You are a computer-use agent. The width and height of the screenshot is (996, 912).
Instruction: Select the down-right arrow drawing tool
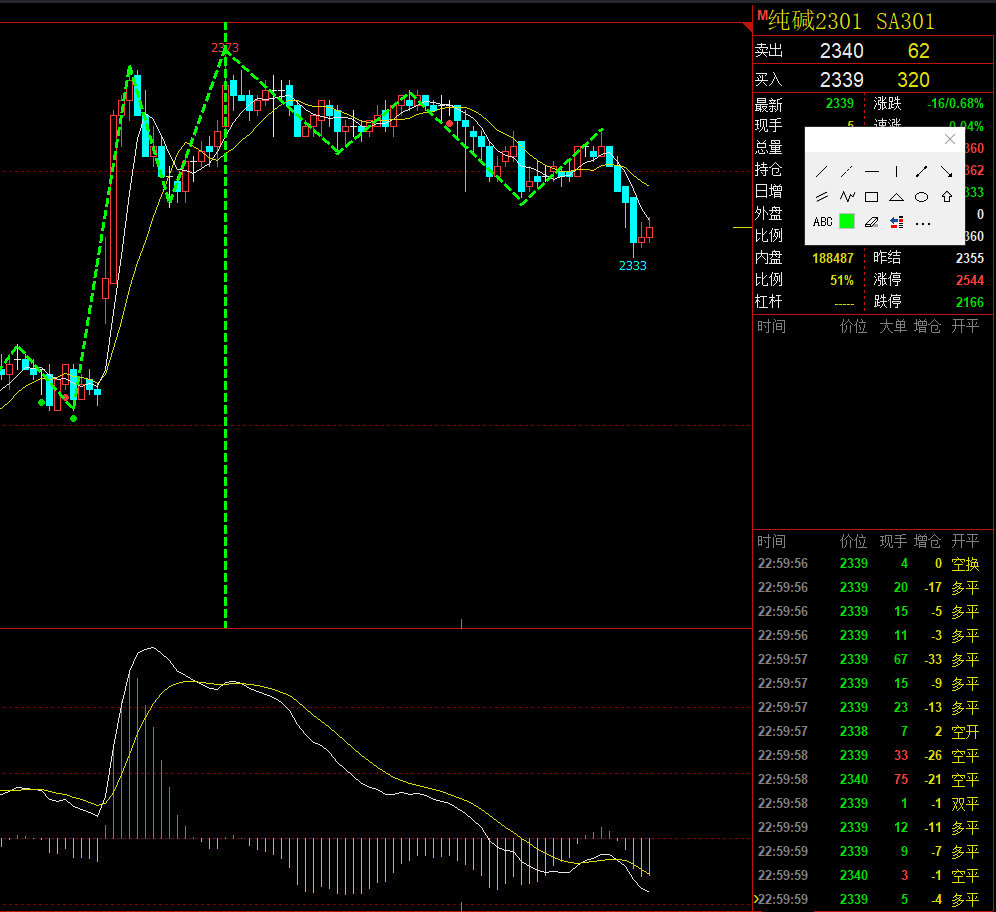click(x=946, y=171)
